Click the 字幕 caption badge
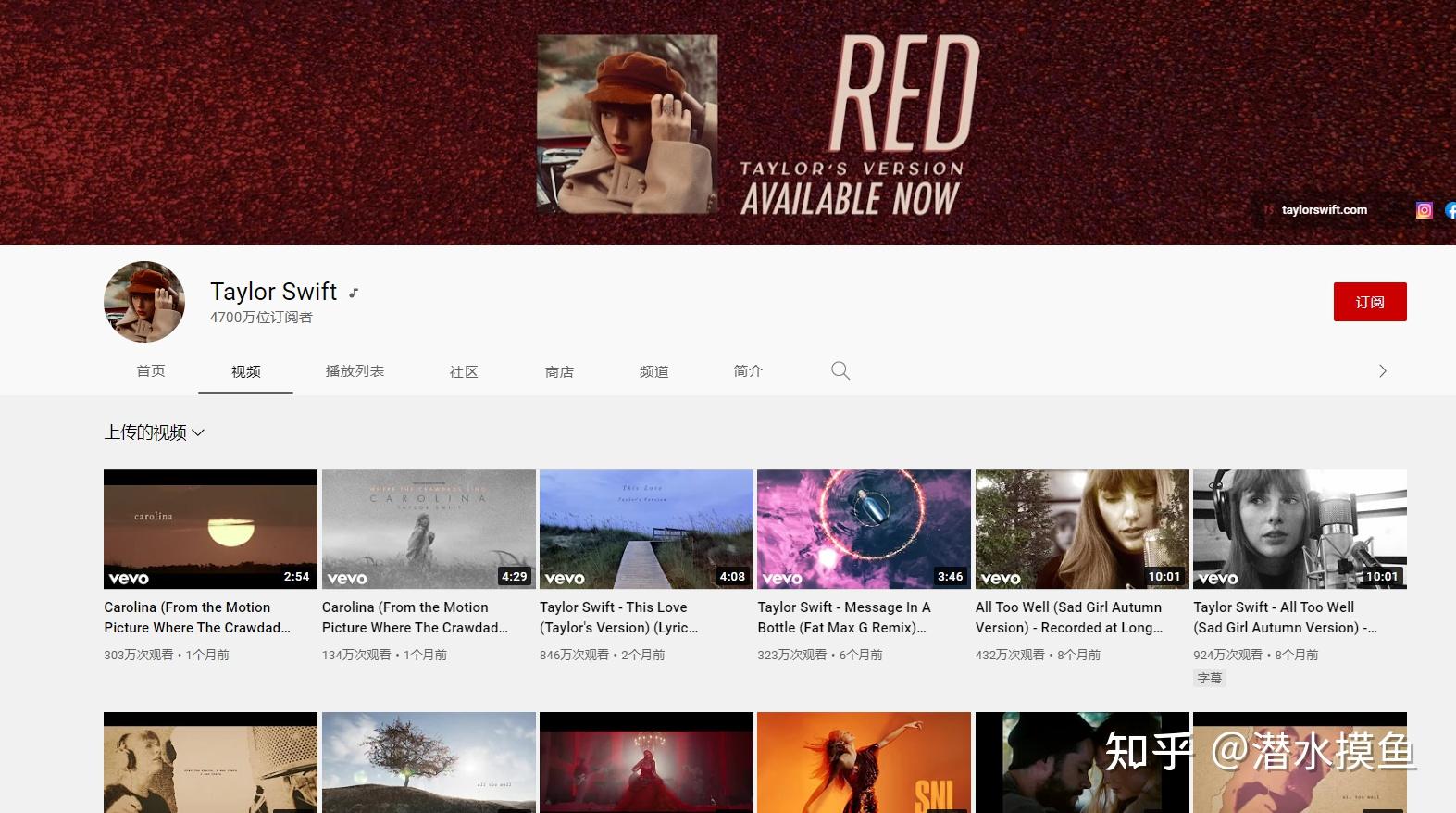The image size is (1456, 813). (x=1210, y=678)
